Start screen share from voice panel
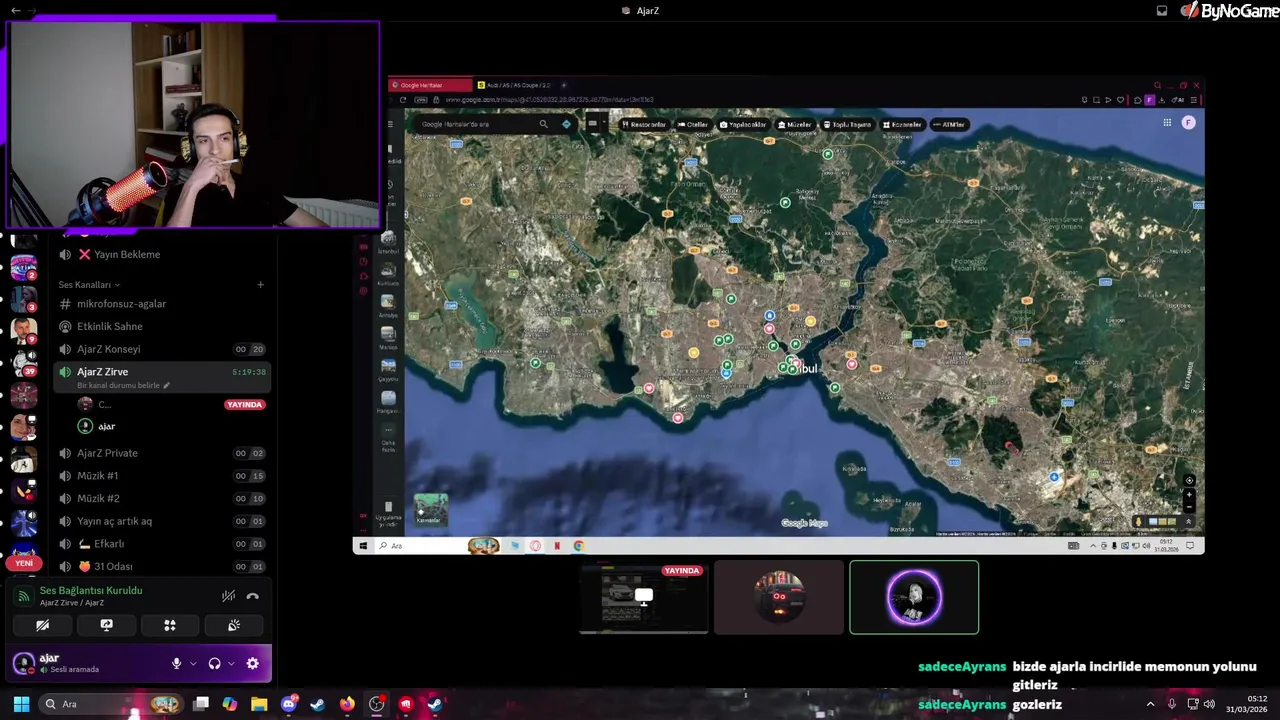The image size is (1280, 720). [106, 625]
